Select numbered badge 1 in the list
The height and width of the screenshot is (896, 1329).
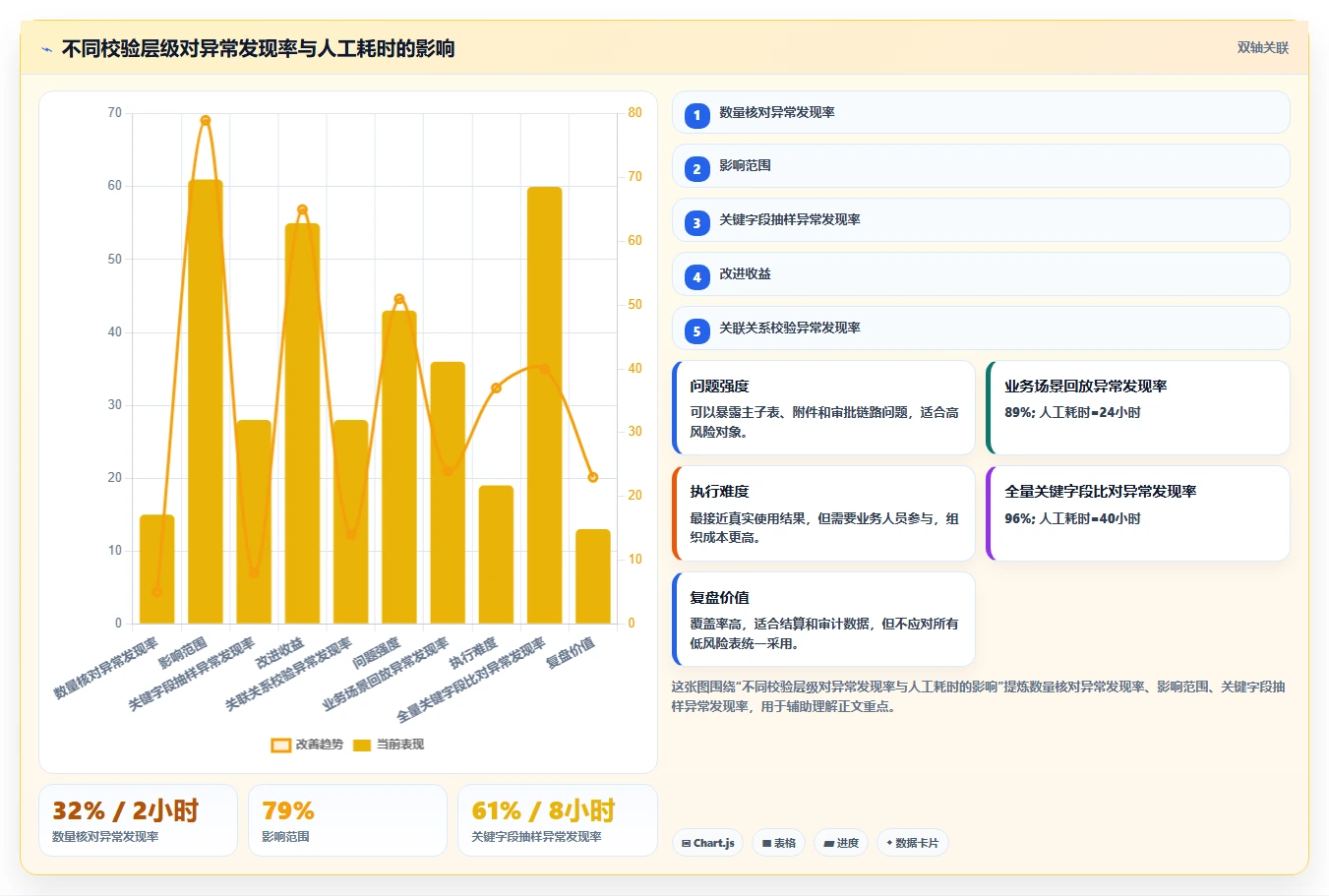(696, 115)
